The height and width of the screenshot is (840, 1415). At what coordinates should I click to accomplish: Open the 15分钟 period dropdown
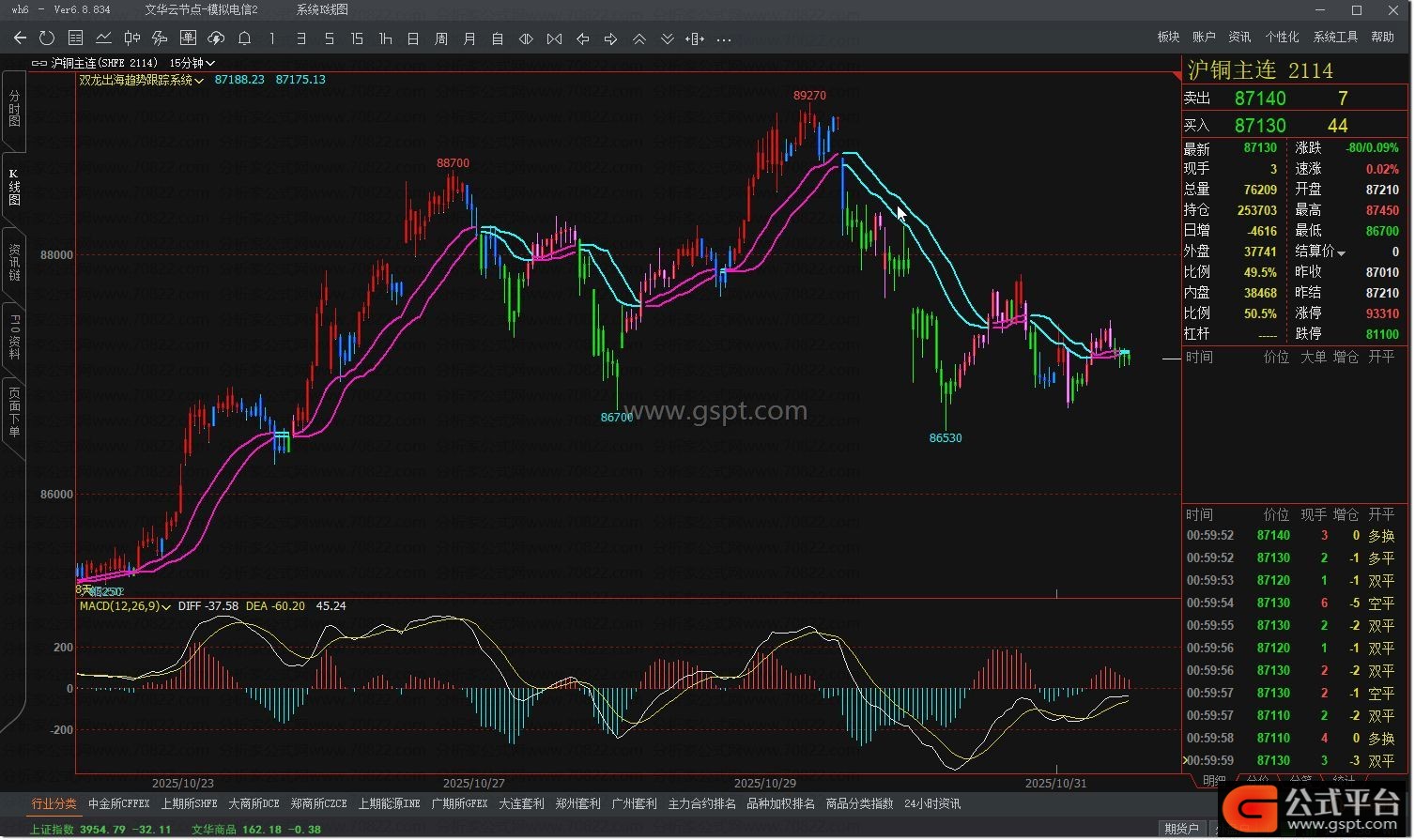click(x=192, y=63)
